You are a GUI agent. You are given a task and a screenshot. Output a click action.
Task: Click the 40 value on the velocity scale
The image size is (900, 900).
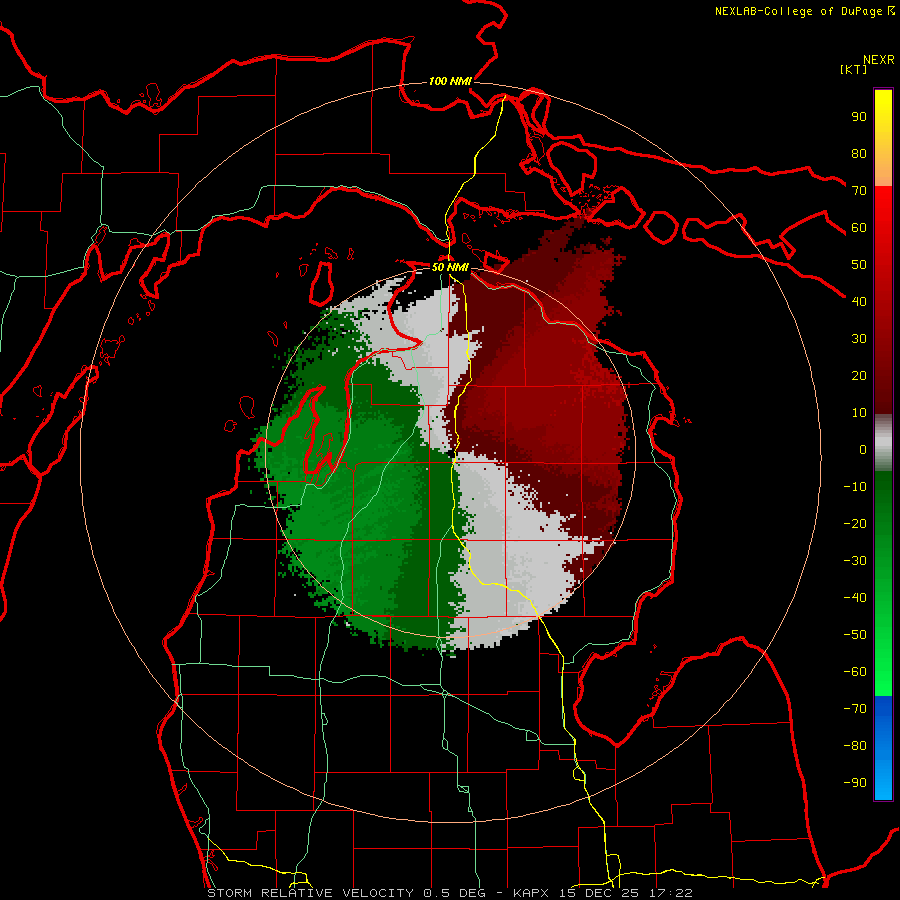(859, 301)
